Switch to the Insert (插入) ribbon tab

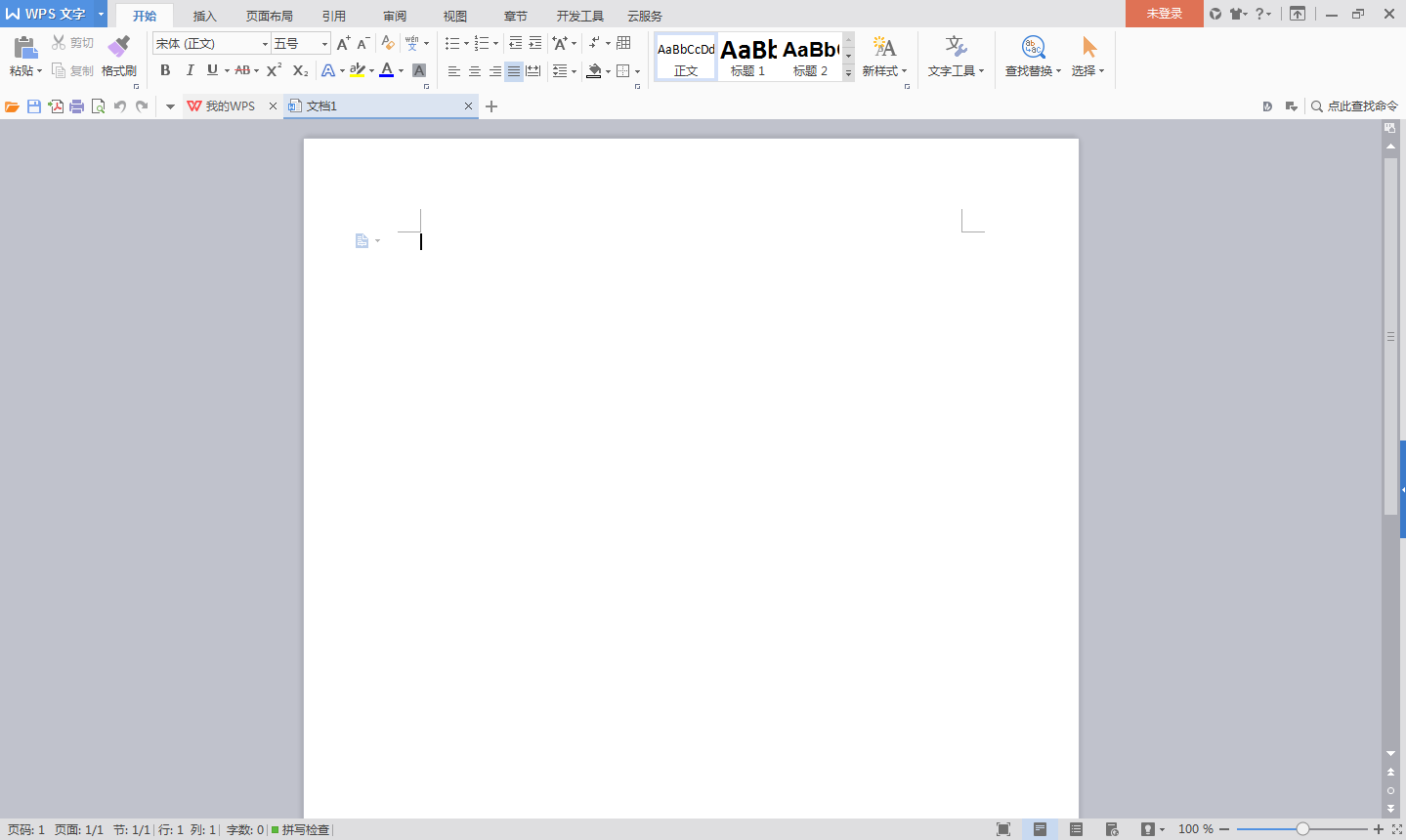[204, 16]
